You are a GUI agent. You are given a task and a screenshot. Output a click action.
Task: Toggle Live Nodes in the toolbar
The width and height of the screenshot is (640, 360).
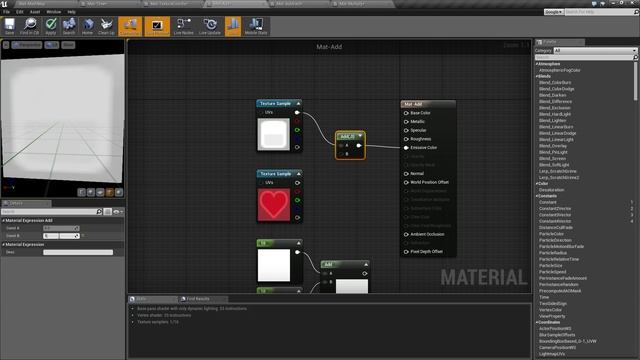click(x=184, y=26)
